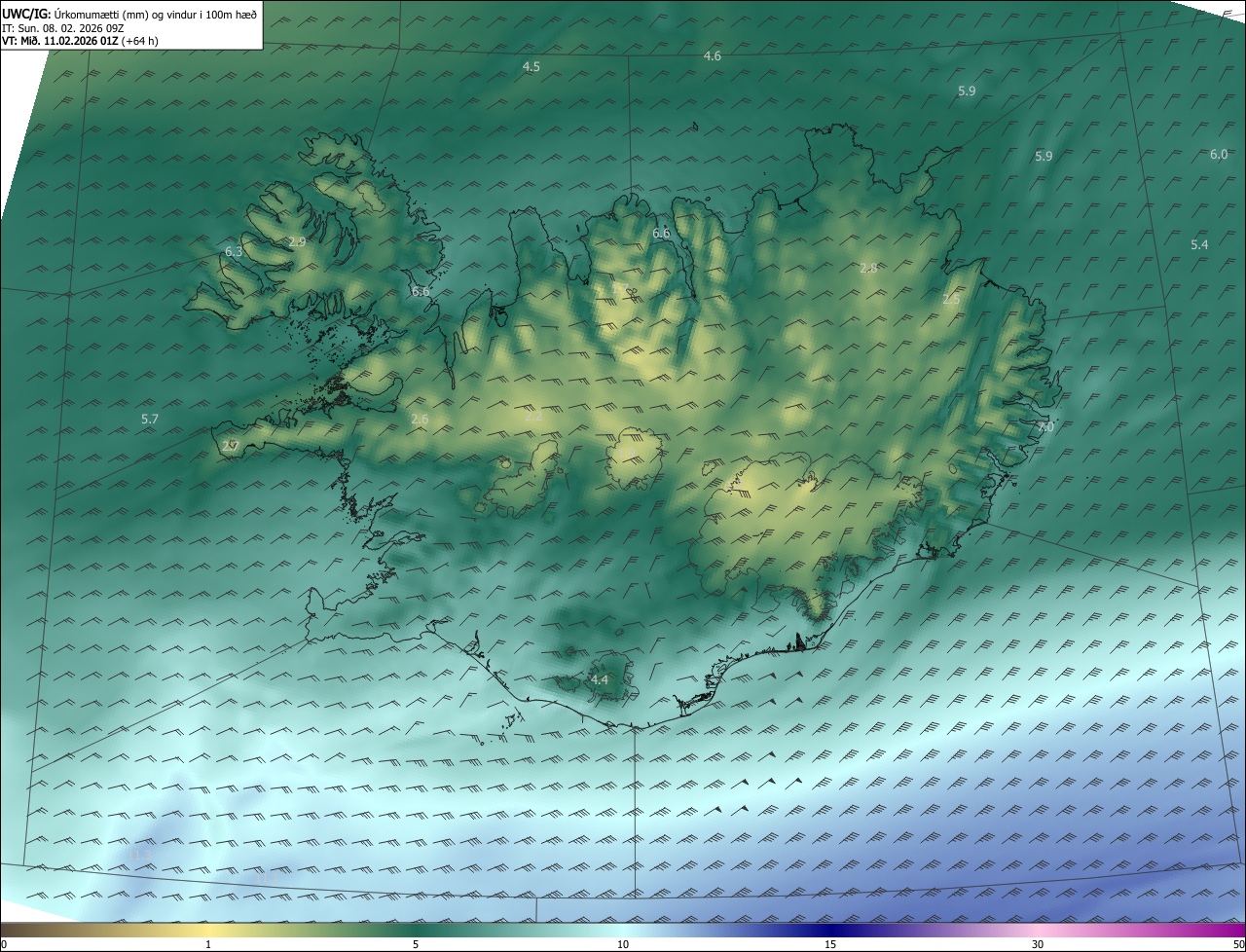Pick the 2.8 value label

point(868,269)
